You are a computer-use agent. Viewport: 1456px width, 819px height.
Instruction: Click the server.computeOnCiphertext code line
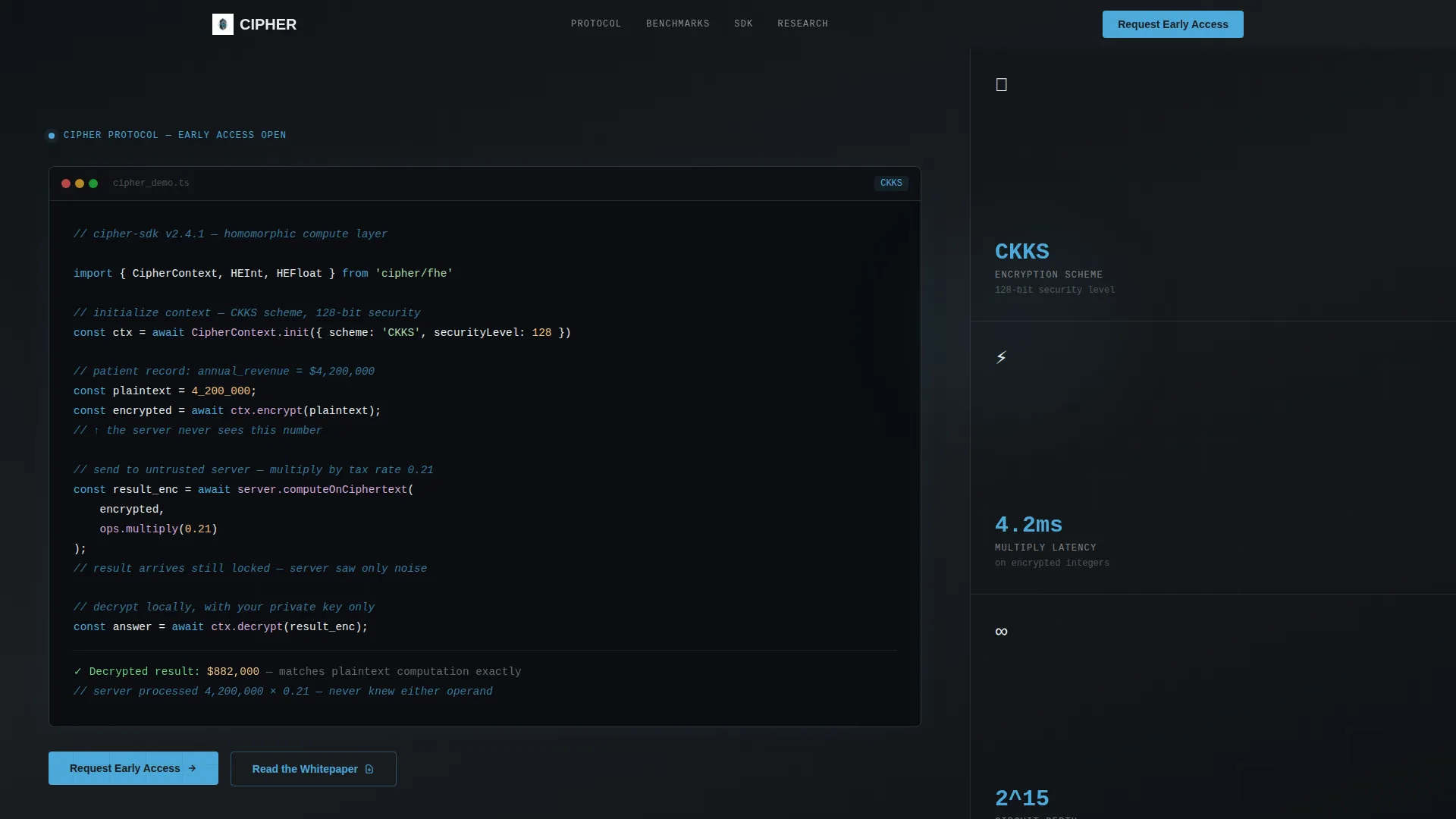243,490
